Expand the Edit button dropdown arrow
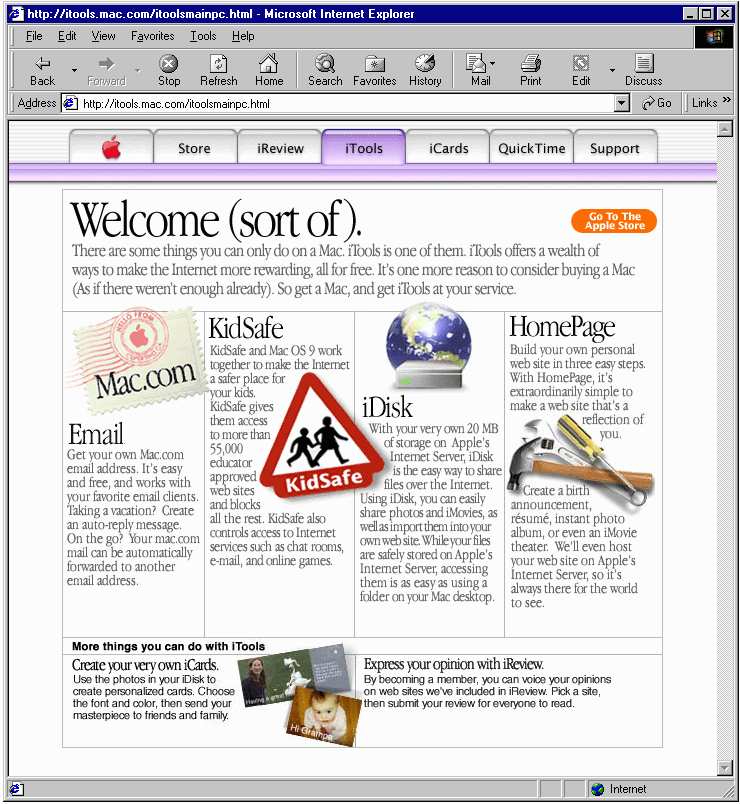This screenshot has width=740, height=804. pyautogui.click(x=612, y=70)
